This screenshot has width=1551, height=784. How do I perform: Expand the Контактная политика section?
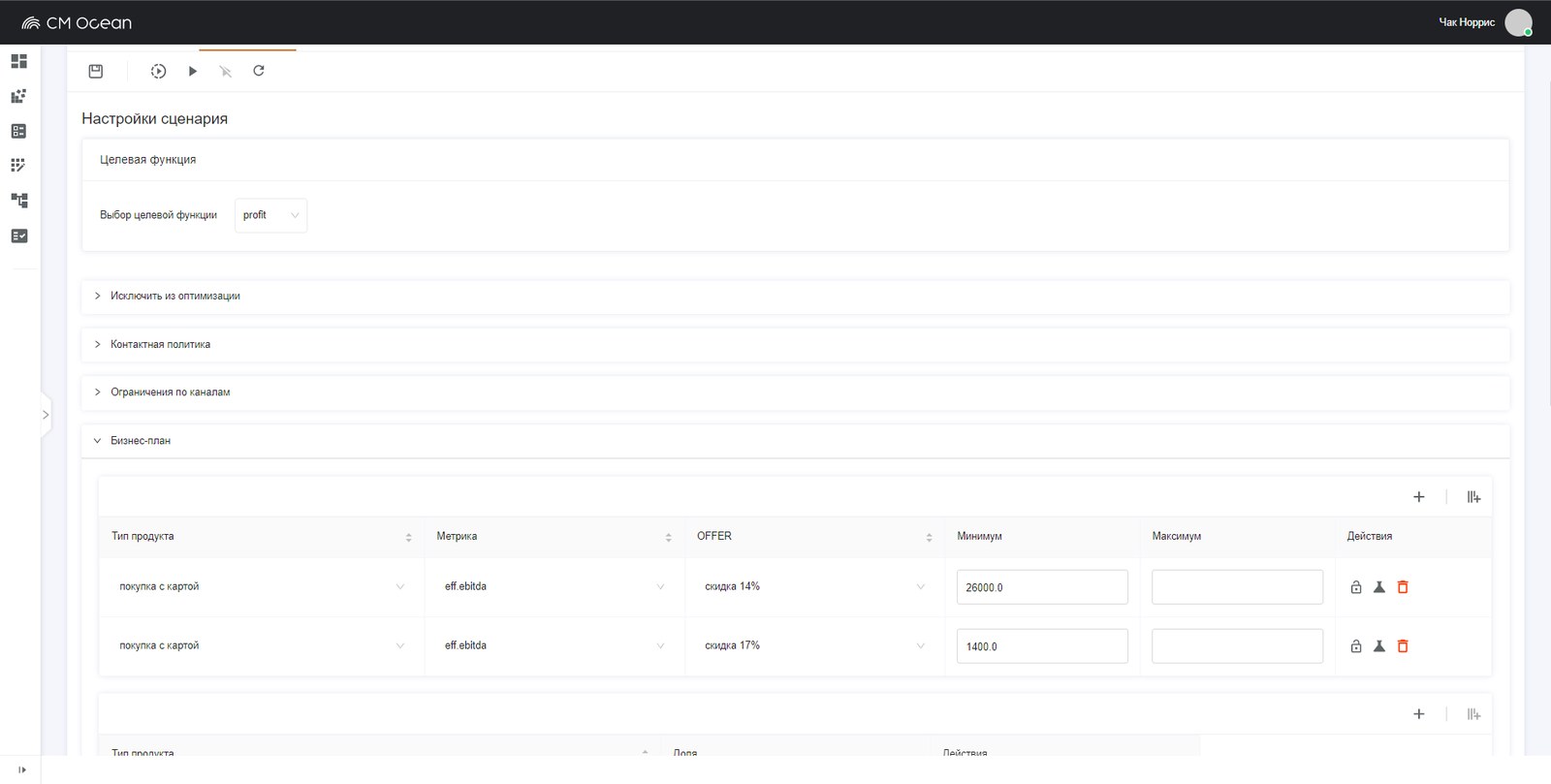coord(795,345)
